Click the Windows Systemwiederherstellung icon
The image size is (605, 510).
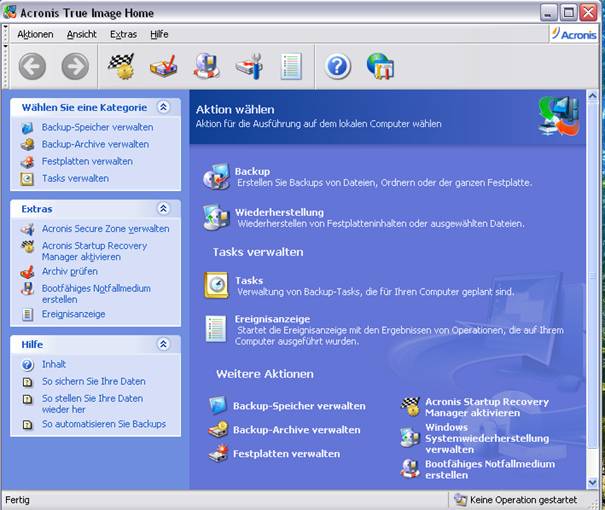pyautogui.click(x=410, y=438)
